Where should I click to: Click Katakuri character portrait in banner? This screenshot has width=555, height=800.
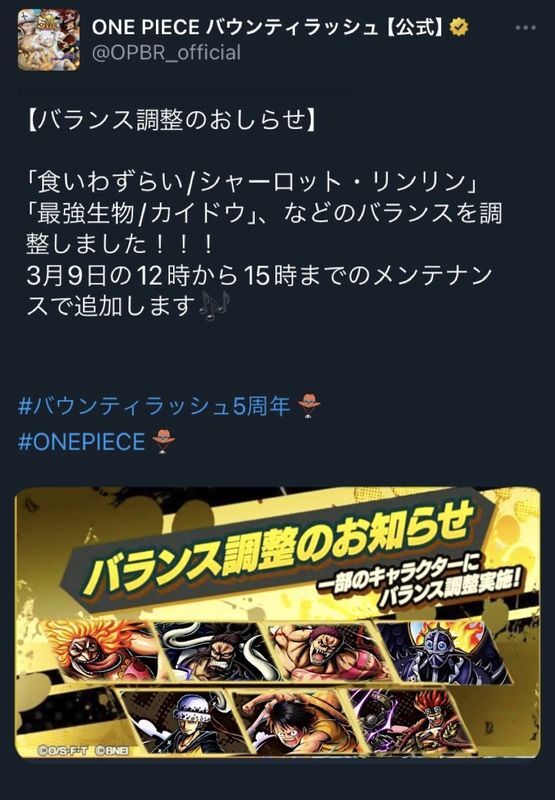326,652
